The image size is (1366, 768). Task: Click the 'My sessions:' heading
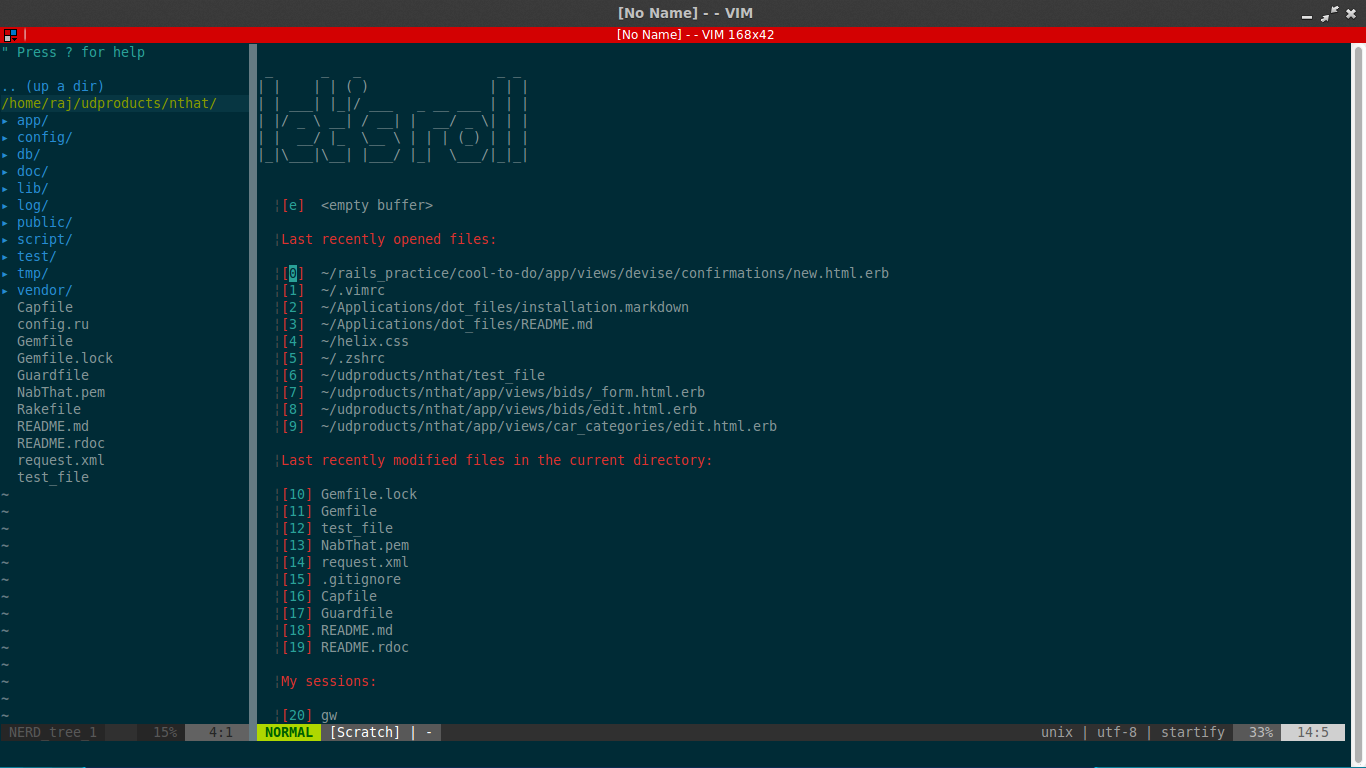coord(329,682)
